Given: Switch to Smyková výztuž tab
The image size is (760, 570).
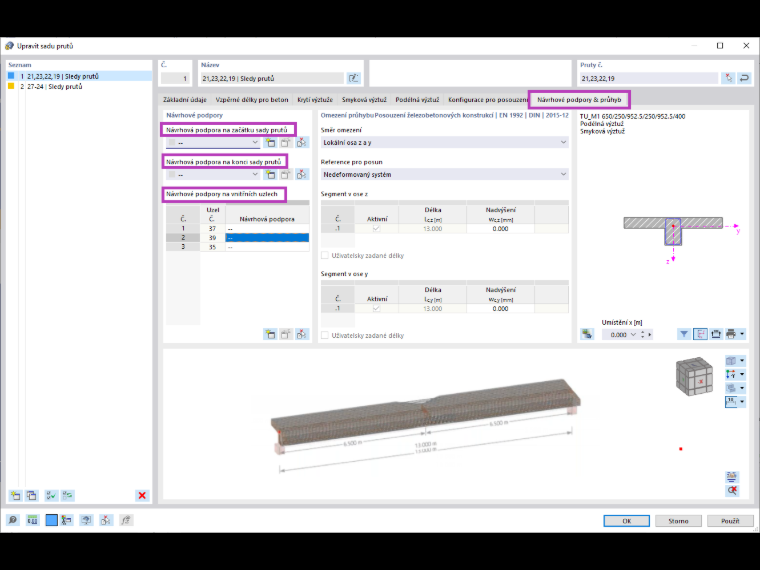Looking at the screenshot, I should (364, 100).
